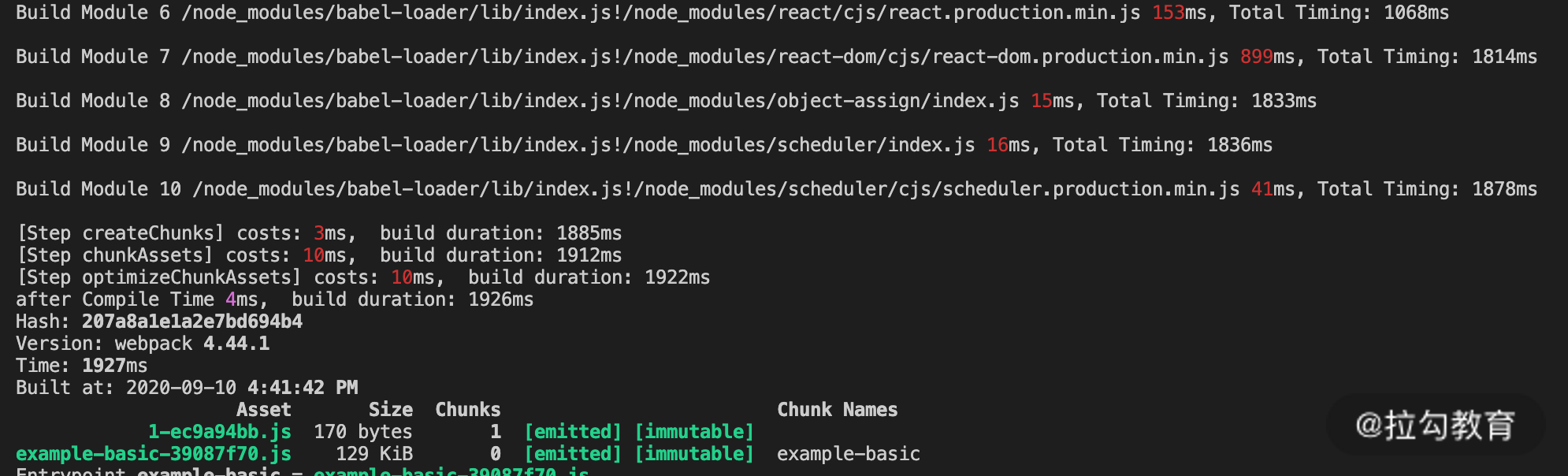Click the Asset column header
1568x476 pixels.
point(263,410)
